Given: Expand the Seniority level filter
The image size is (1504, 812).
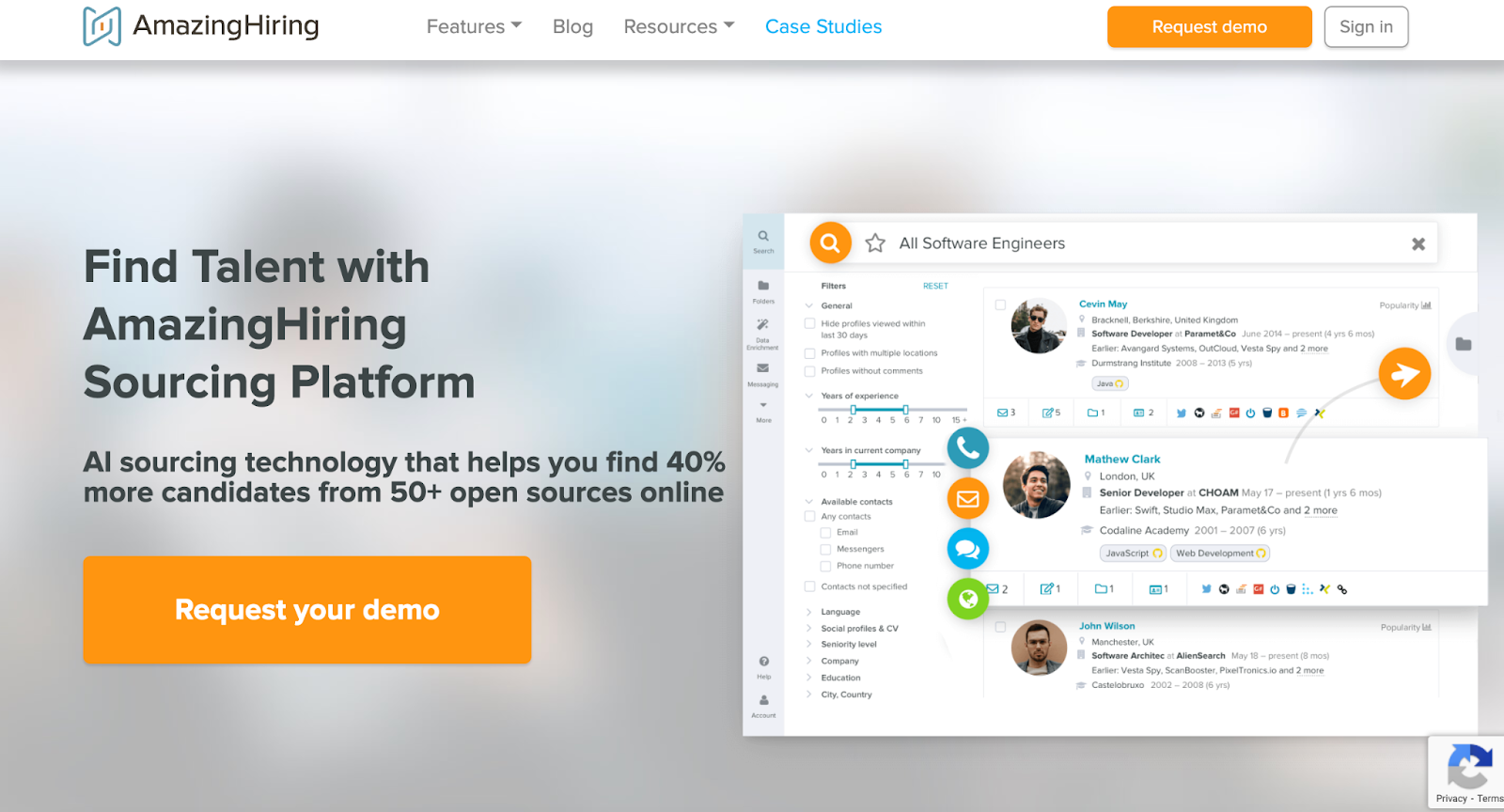Looking at the screenshot, I should (808, 645).
